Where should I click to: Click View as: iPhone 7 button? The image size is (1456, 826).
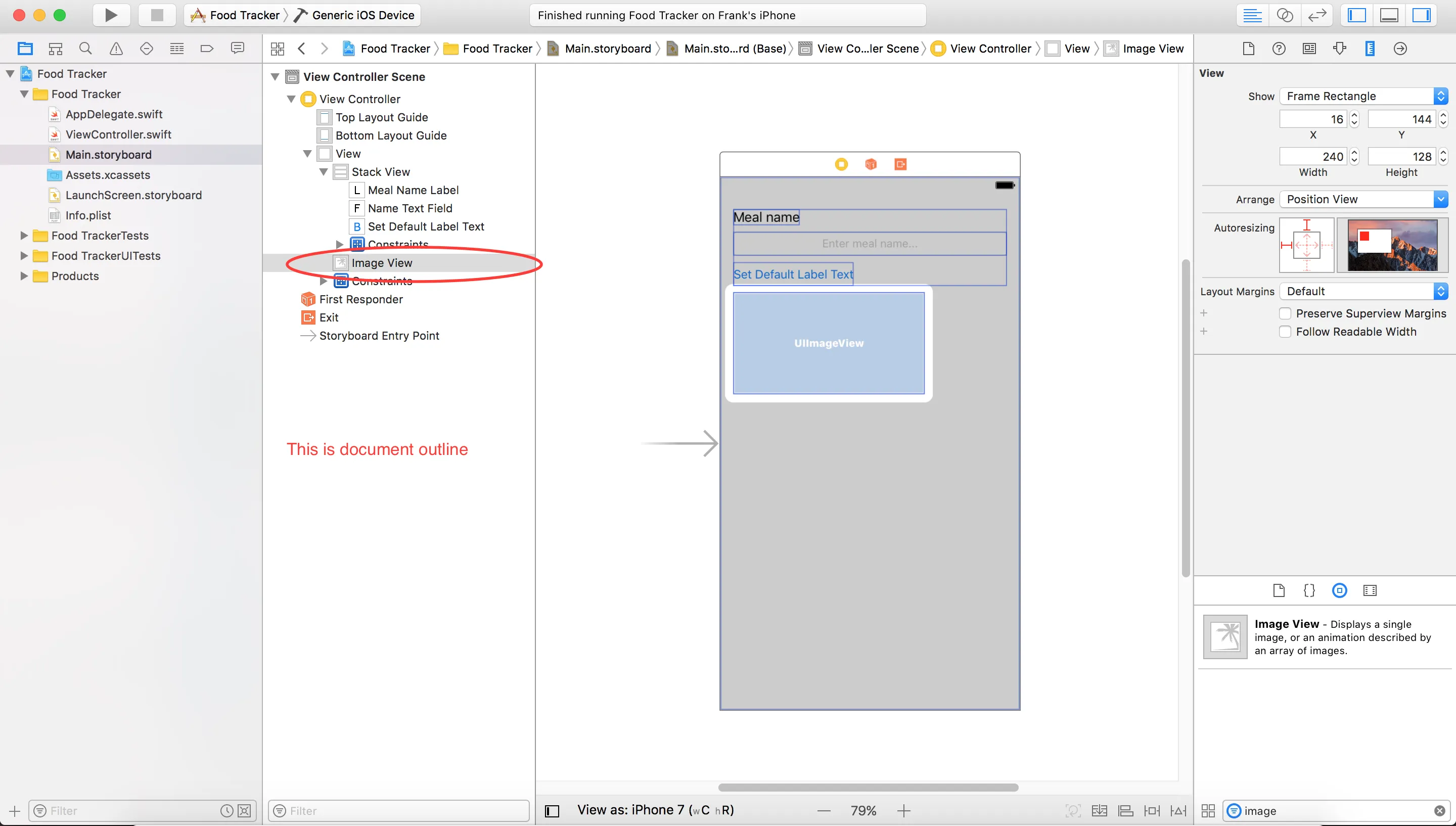pyautogui.click(x=655, y=810)
